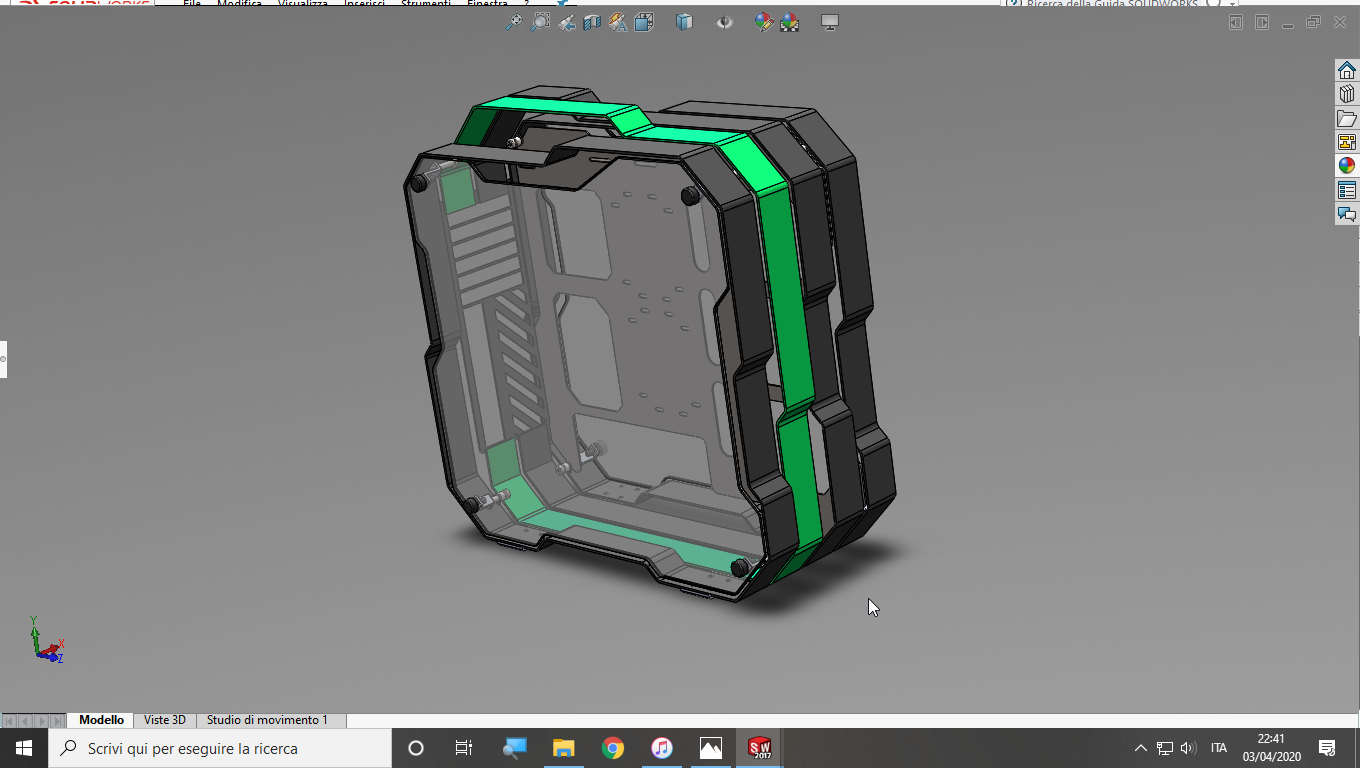Click the ITA language indicator
This screenshot has width=1360, height=768.
(x=1219, y=748)
